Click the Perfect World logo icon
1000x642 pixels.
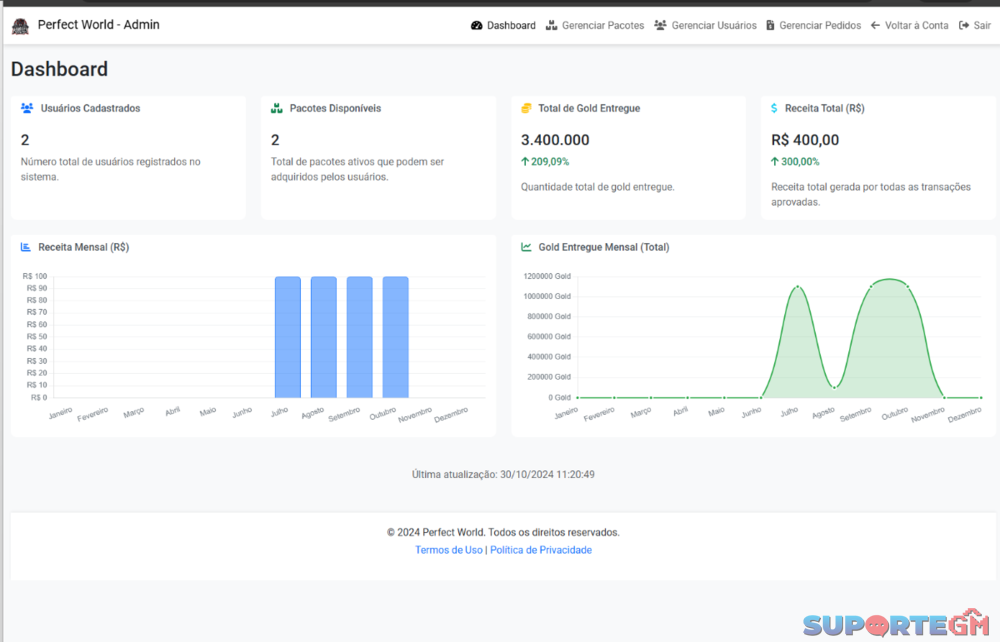(x=20, y=25)
